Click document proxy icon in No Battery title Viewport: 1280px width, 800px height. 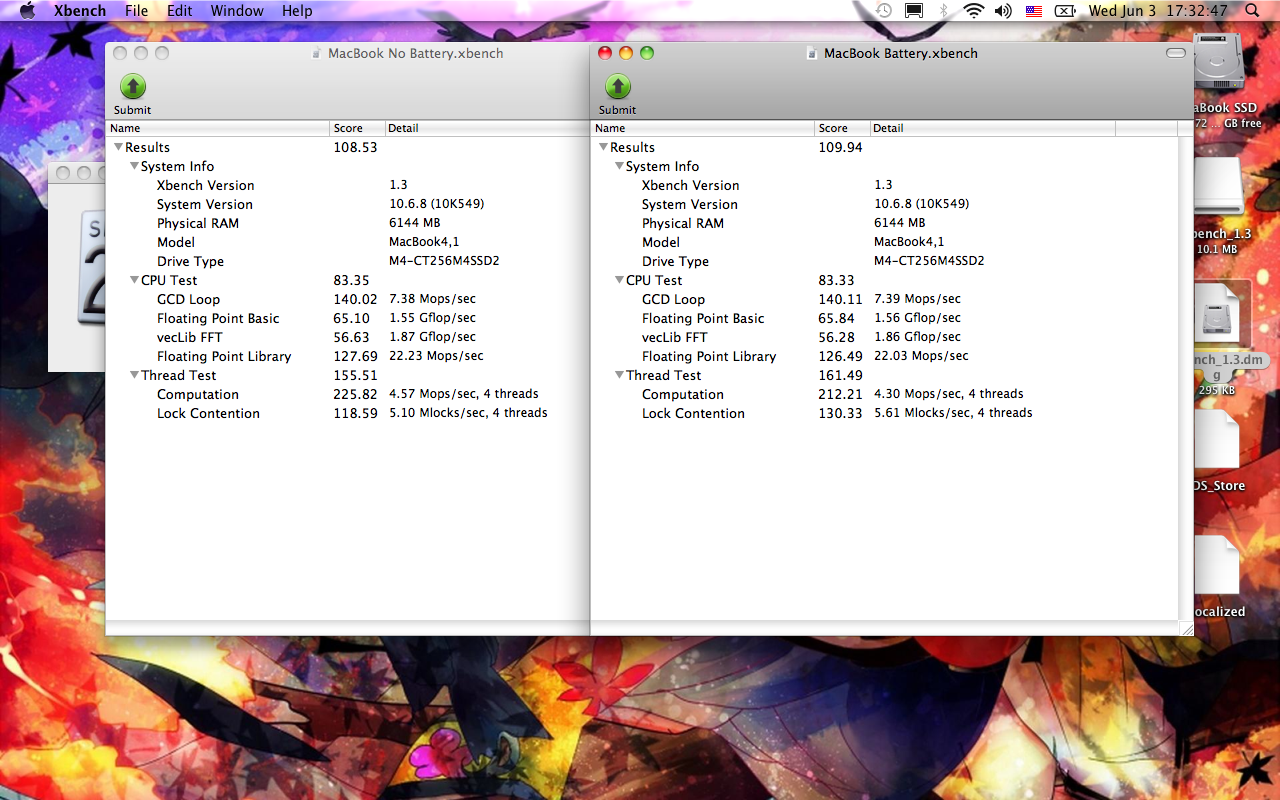[318, 53]
